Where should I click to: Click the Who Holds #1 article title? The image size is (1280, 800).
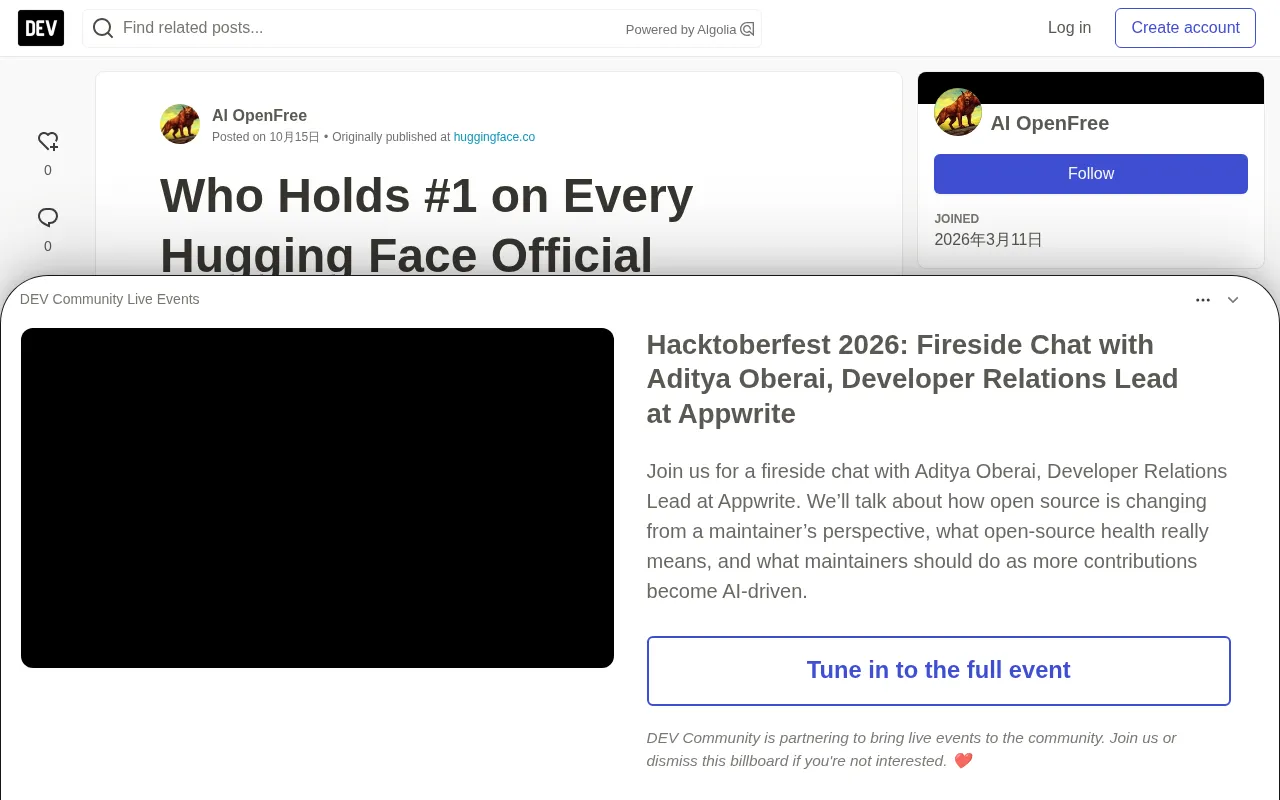point(426,225)
